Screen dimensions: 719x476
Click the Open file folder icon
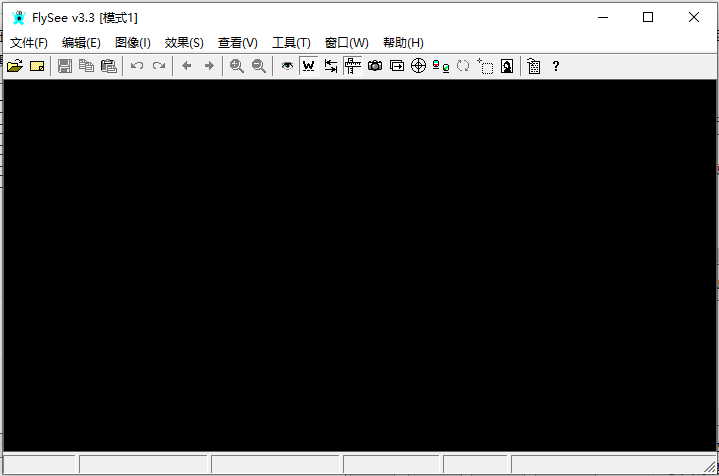coord(14,66)
